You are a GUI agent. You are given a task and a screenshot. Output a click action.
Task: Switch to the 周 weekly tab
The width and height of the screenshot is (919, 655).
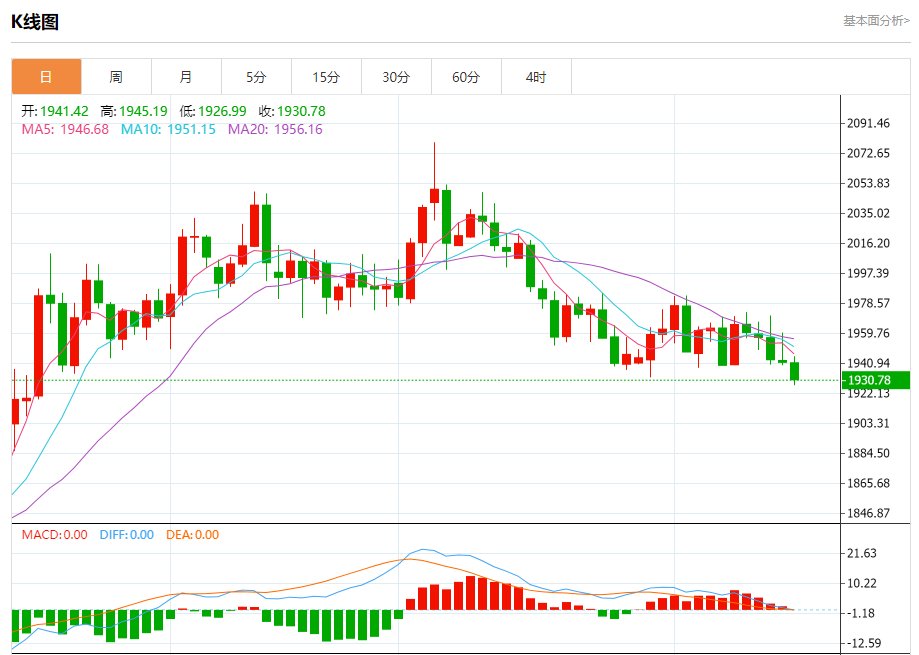[x=116, y=77]
